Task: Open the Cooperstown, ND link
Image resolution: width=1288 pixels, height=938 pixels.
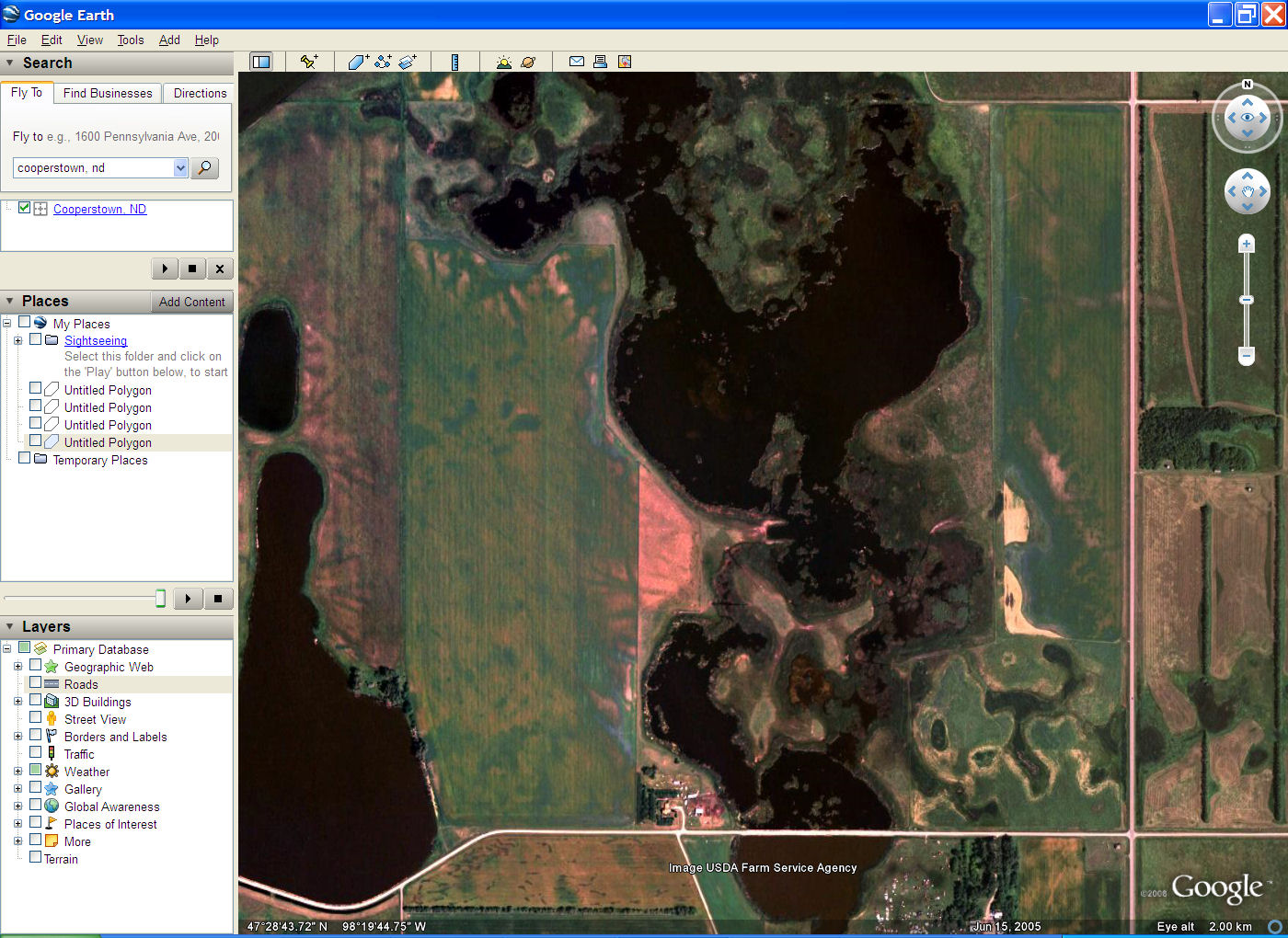Action: [99, 209]
